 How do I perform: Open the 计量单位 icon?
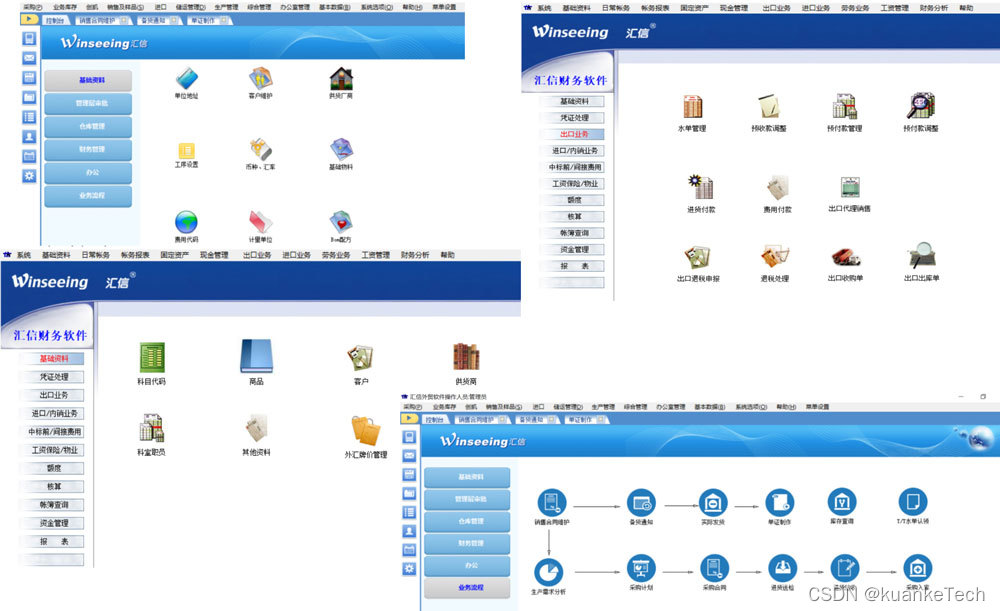tap(260, 222)
